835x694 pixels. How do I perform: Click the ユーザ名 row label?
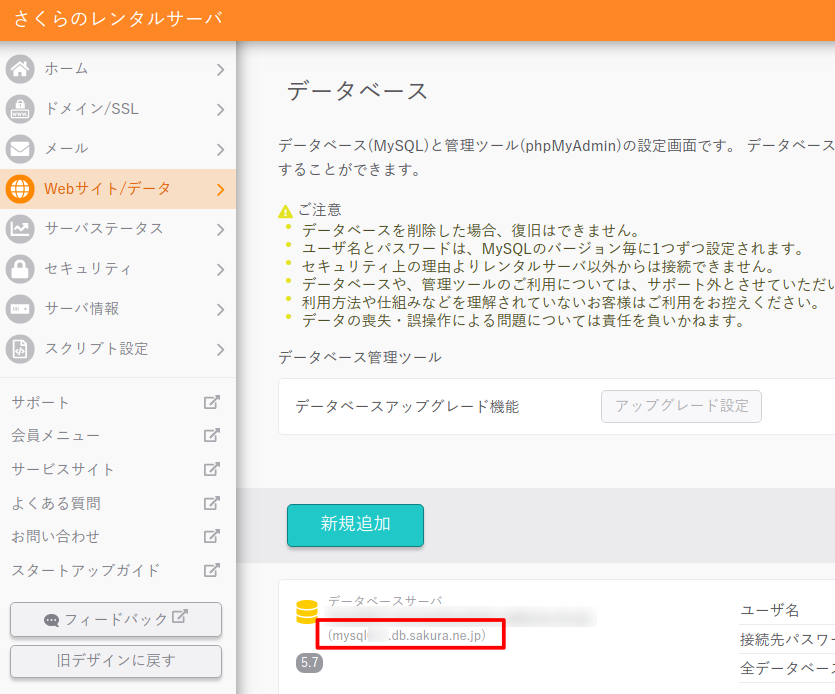769,610
